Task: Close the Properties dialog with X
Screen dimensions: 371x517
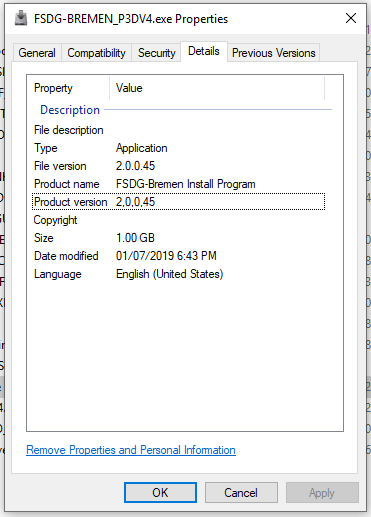Action: [351, 18]
